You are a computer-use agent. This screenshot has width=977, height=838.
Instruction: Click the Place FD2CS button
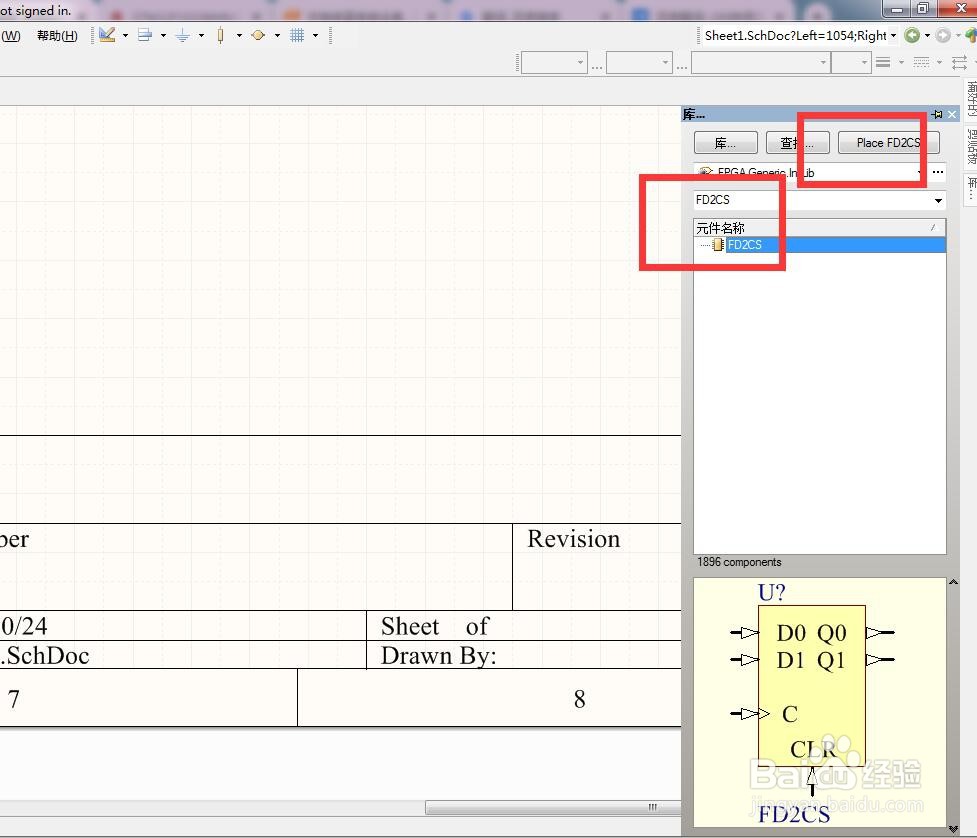[889, 143]
